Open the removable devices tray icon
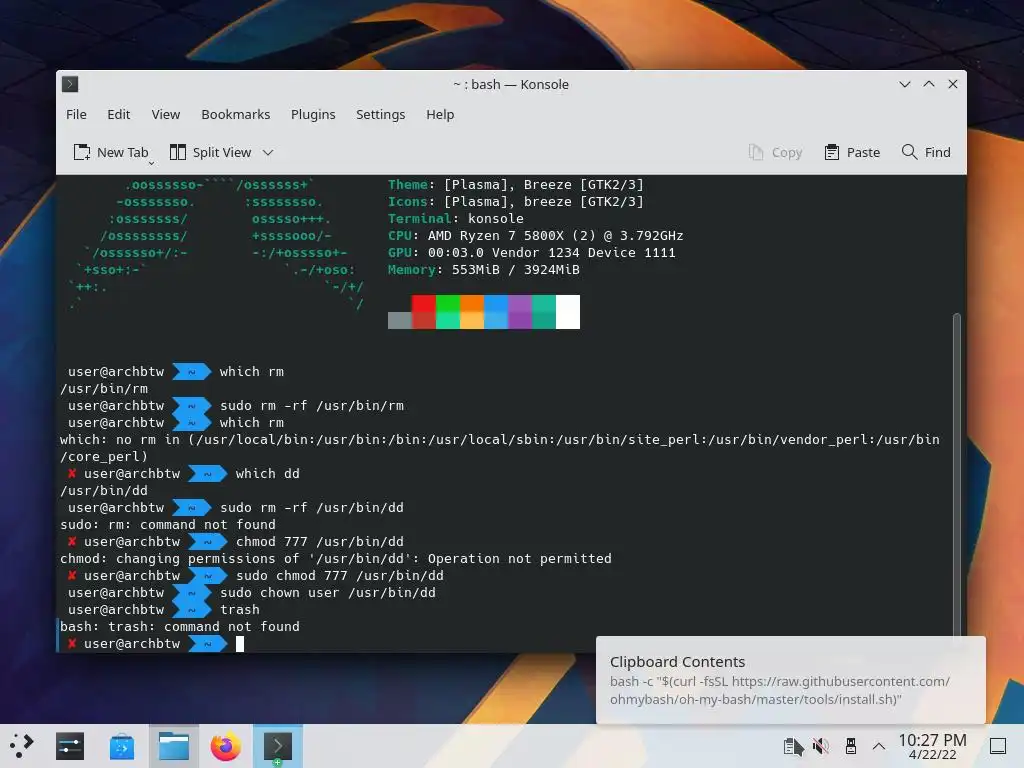This screenshot has height=768, width=1024. click(850, 746)
